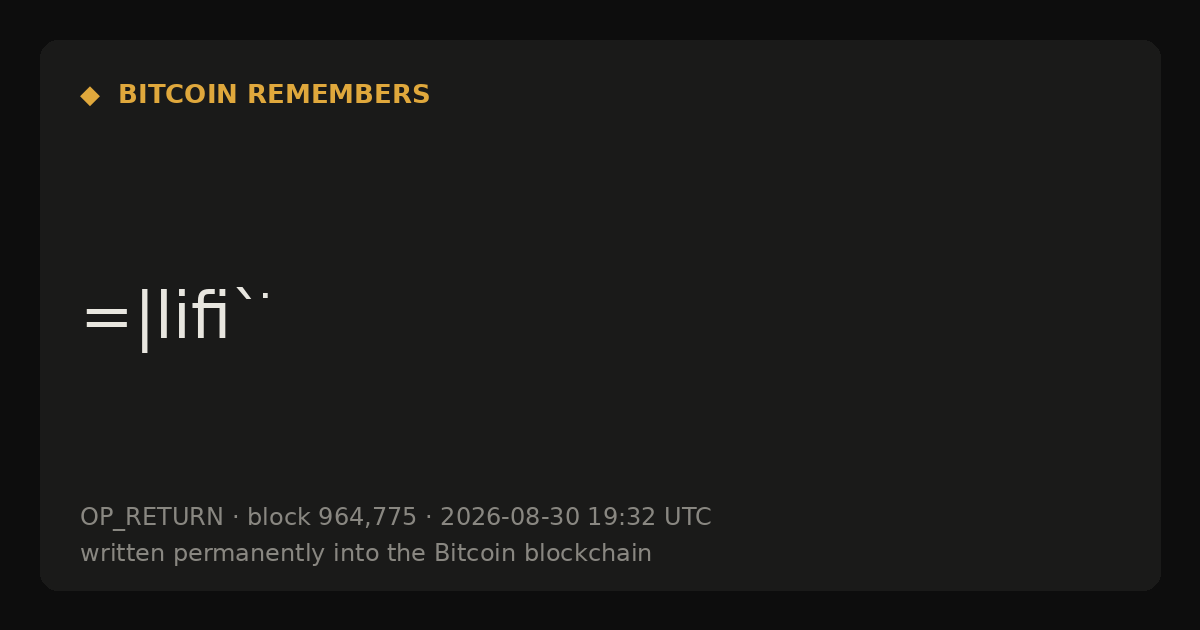Click the orange diamond icon
Image resolution: width=1200 pixels, height=630 pixels.
(90, 95)
